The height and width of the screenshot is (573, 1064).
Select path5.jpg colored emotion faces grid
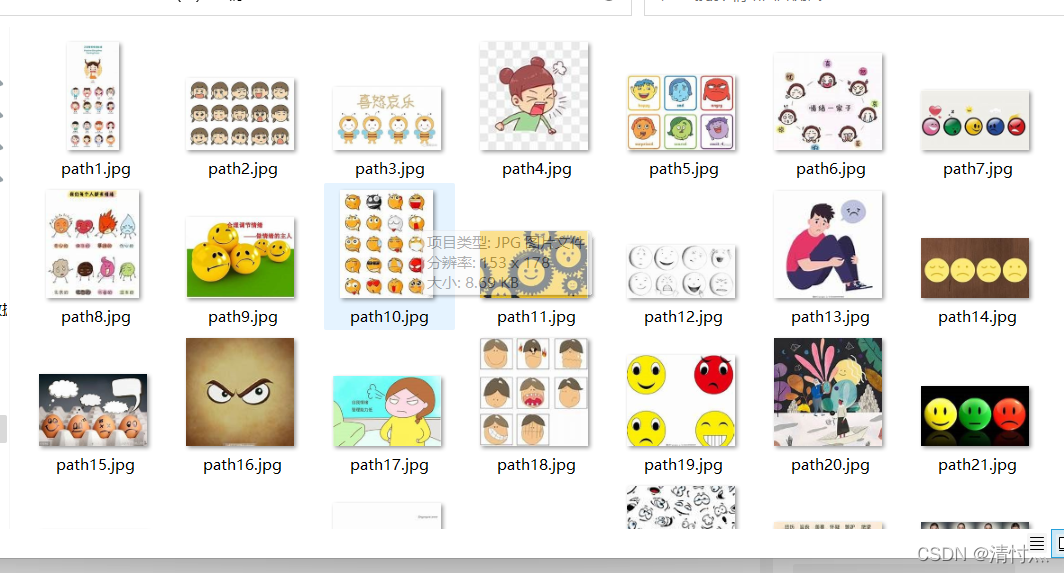pyautogui.click(x=681, y=112)
